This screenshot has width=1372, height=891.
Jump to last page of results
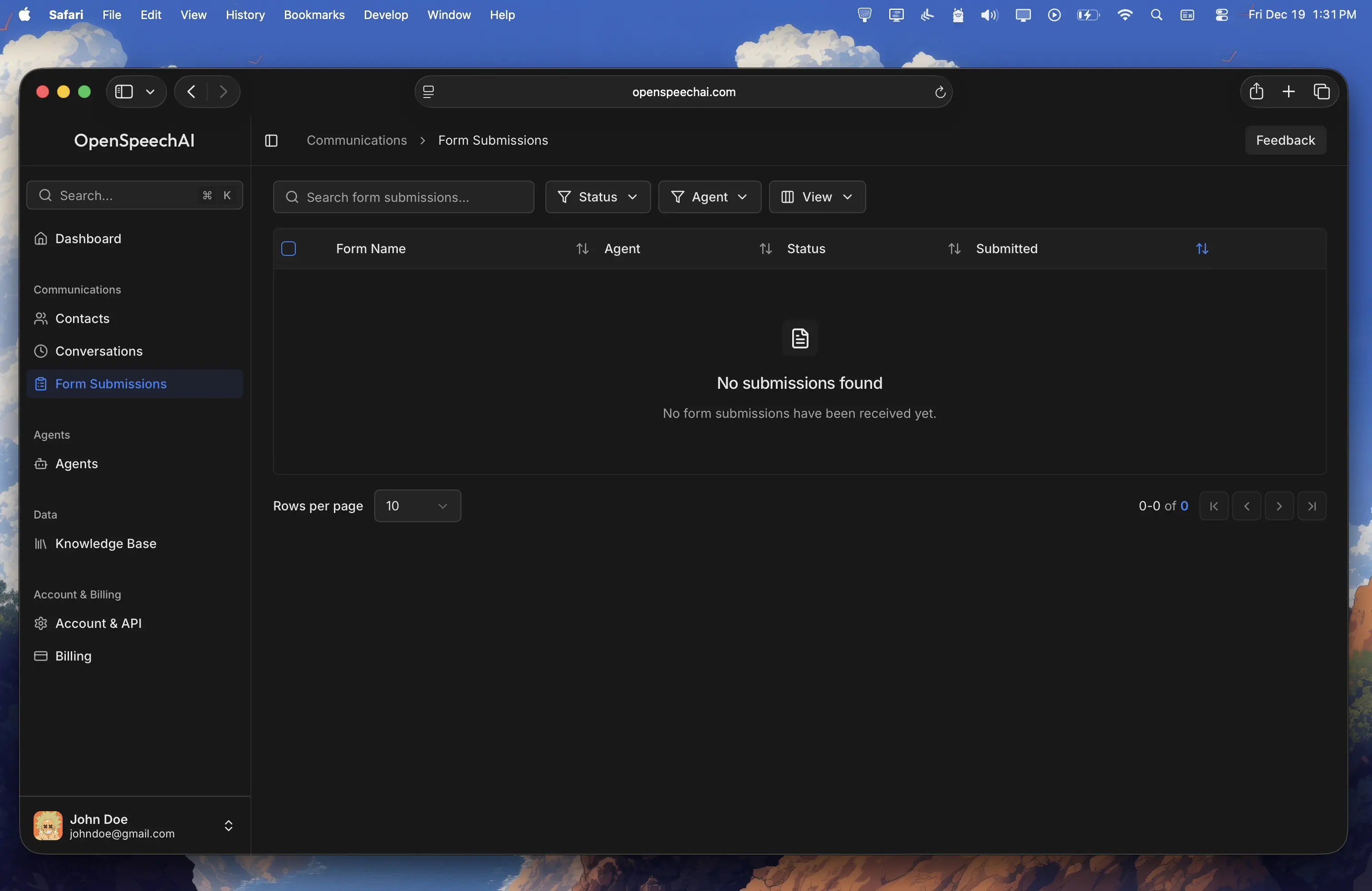[x=1312, y=506]
